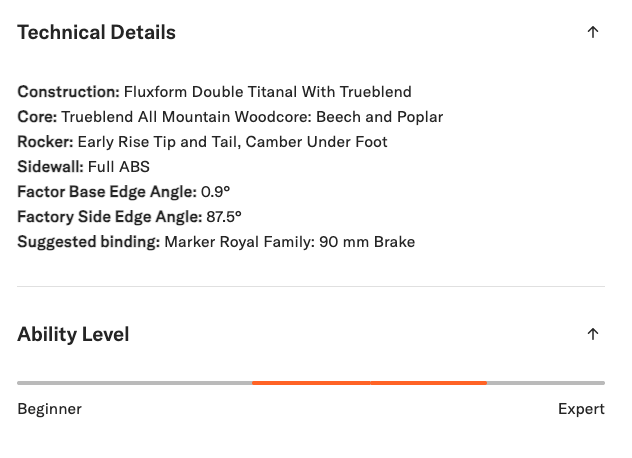632x458 pixels.
Task: Collapse the Ability Level section arrow
Action: pos(593,334)
